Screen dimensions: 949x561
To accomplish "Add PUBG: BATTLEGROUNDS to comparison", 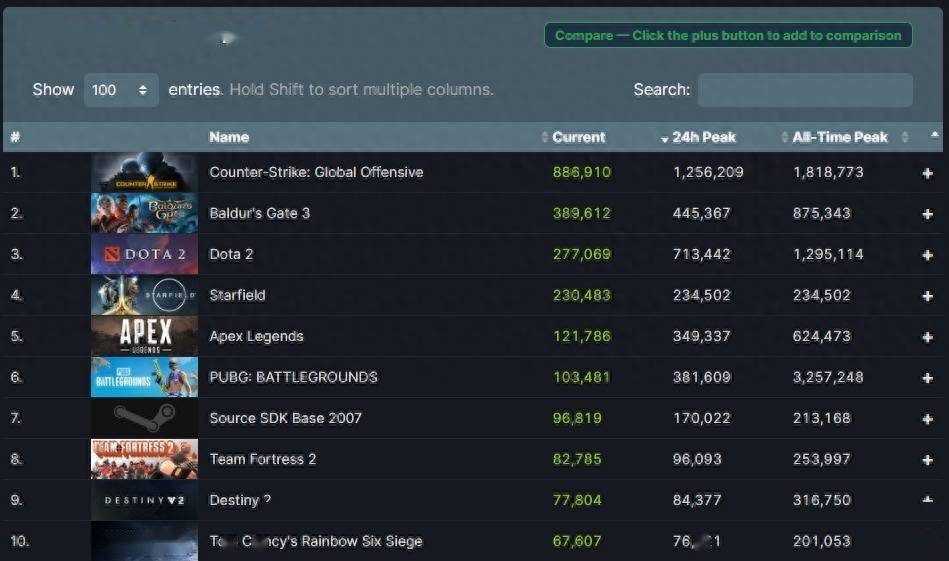I will tap(927, 378).
